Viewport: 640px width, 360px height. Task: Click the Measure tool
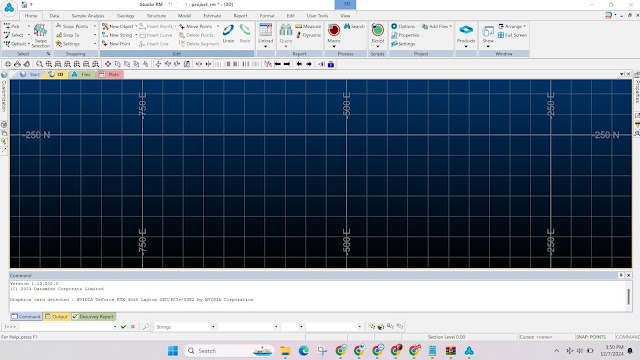click(x=308, y=26)
